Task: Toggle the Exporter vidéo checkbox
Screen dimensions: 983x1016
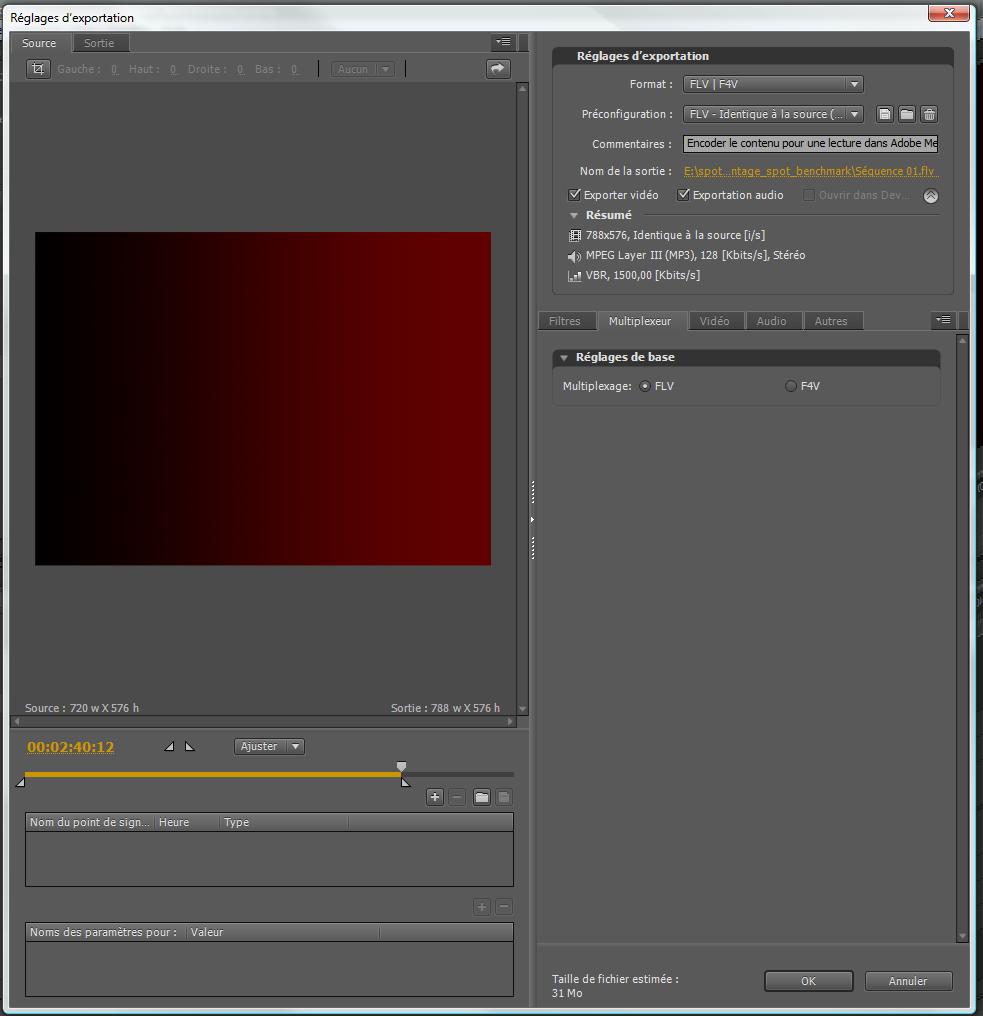Action: (574, 194)
